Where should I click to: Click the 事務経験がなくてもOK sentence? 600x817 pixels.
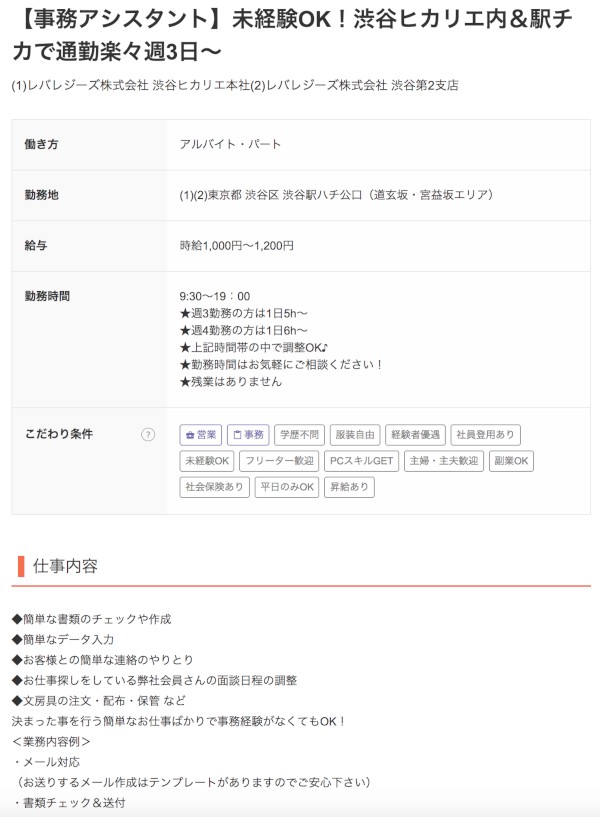[178, 721]
